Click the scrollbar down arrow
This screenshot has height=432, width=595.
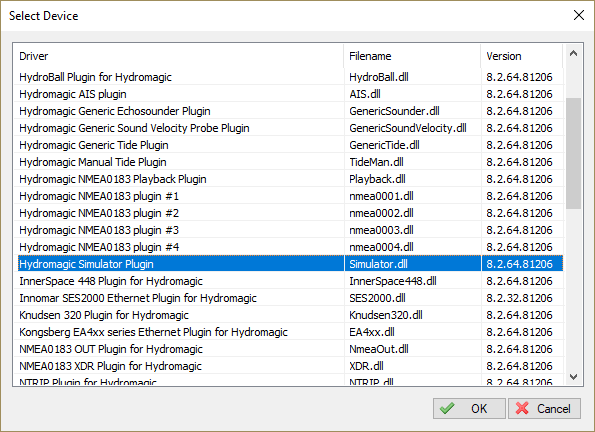pyautogui.click(x=573, y=377)
